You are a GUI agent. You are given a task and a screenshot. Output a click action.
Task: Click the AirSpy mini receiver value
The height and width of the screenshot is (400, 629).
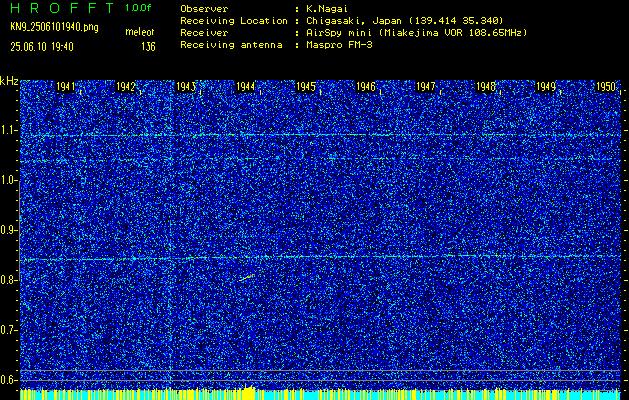[416, 33]
